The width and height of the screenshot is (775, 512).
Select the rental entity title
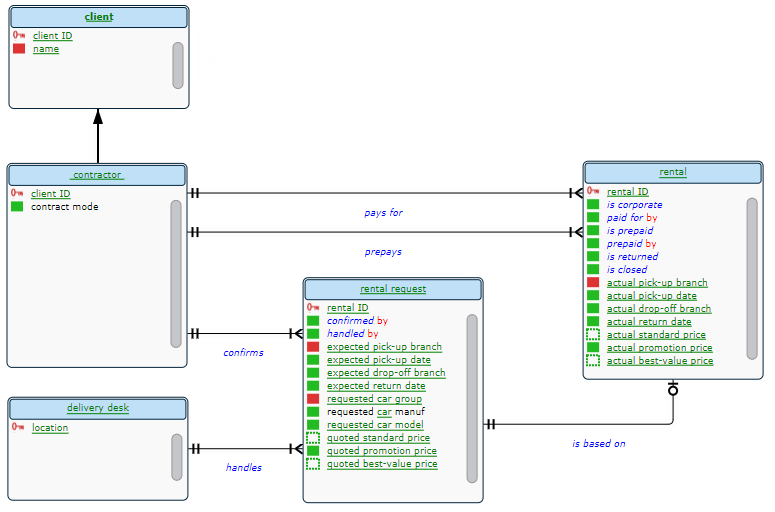click(x=672, y=171)
